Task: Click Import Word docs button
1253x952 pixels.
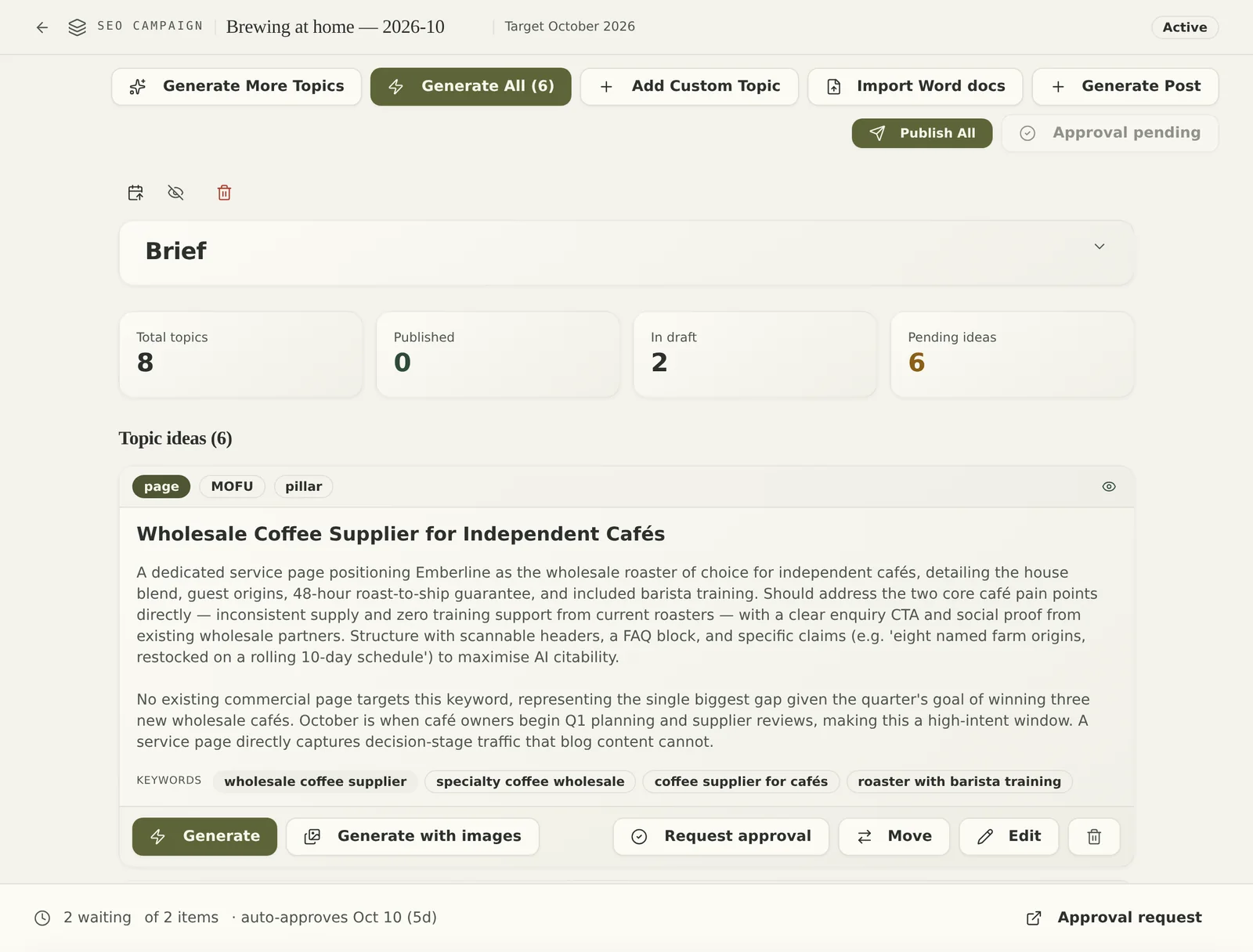Action: [915, 86]
